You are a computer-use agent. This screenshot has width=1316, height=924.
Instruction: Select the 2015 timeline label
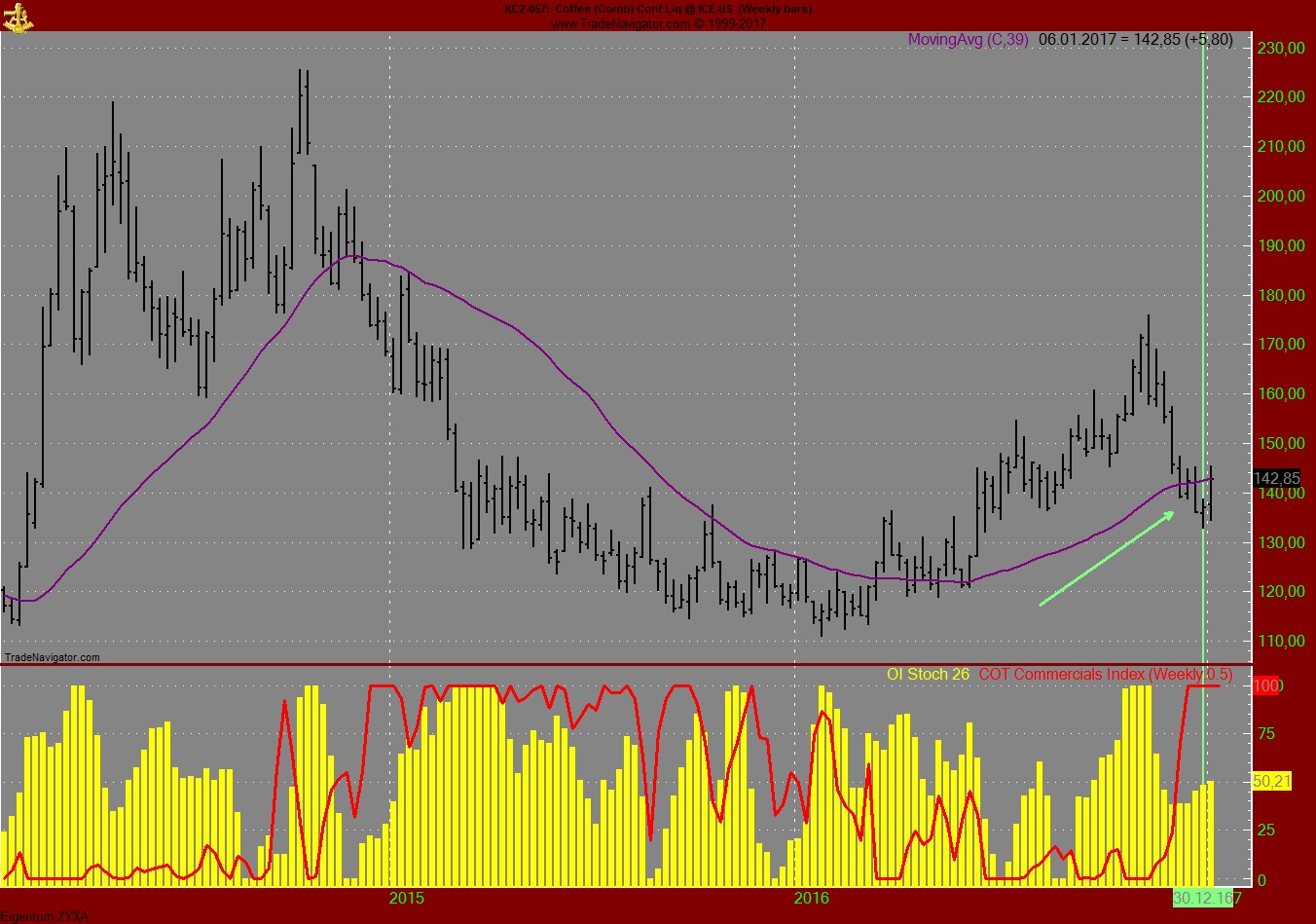pos(408,897)
